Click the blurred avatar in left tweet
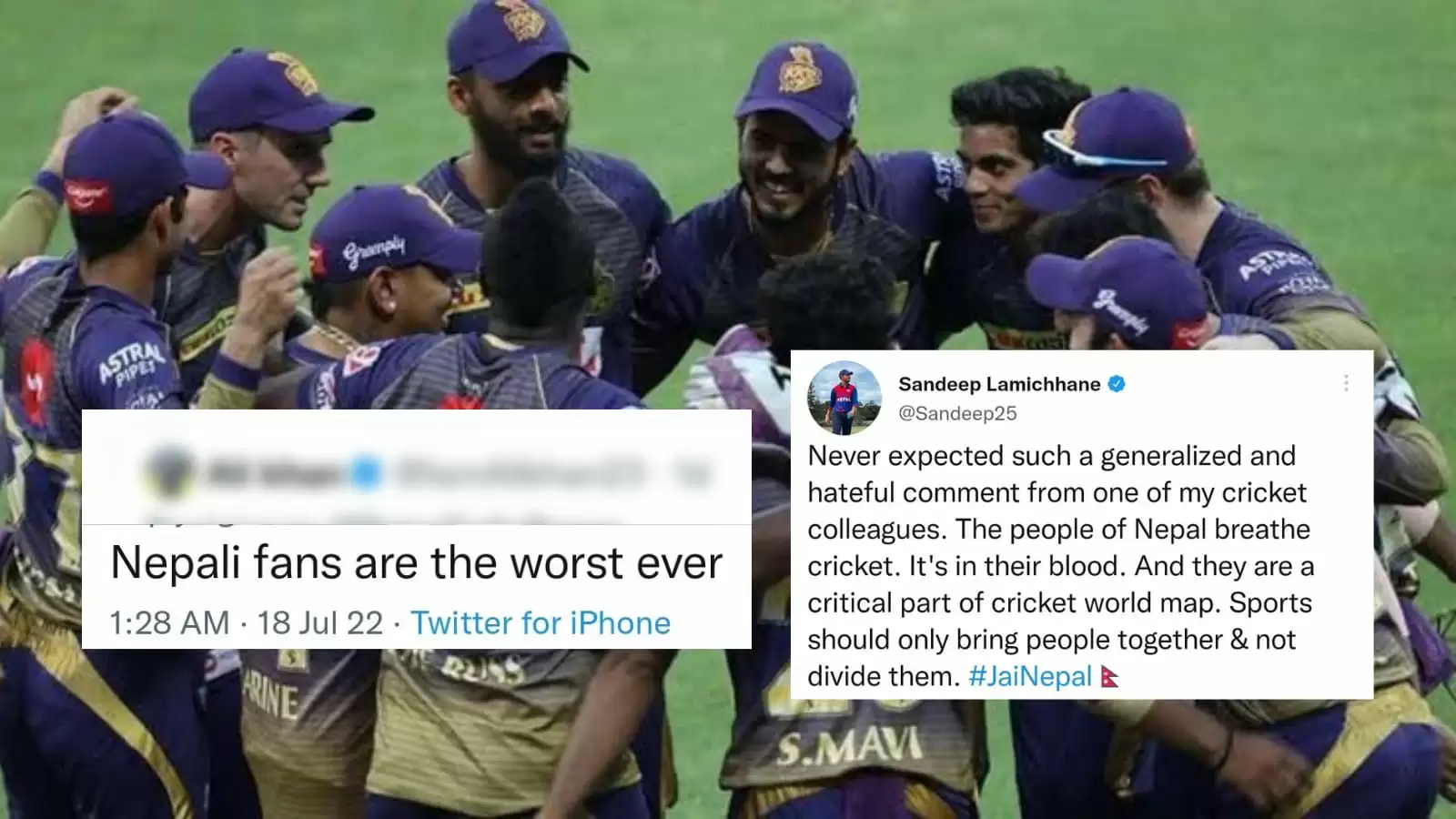This screenshot has width=1456, height=819. click(169, 473)
